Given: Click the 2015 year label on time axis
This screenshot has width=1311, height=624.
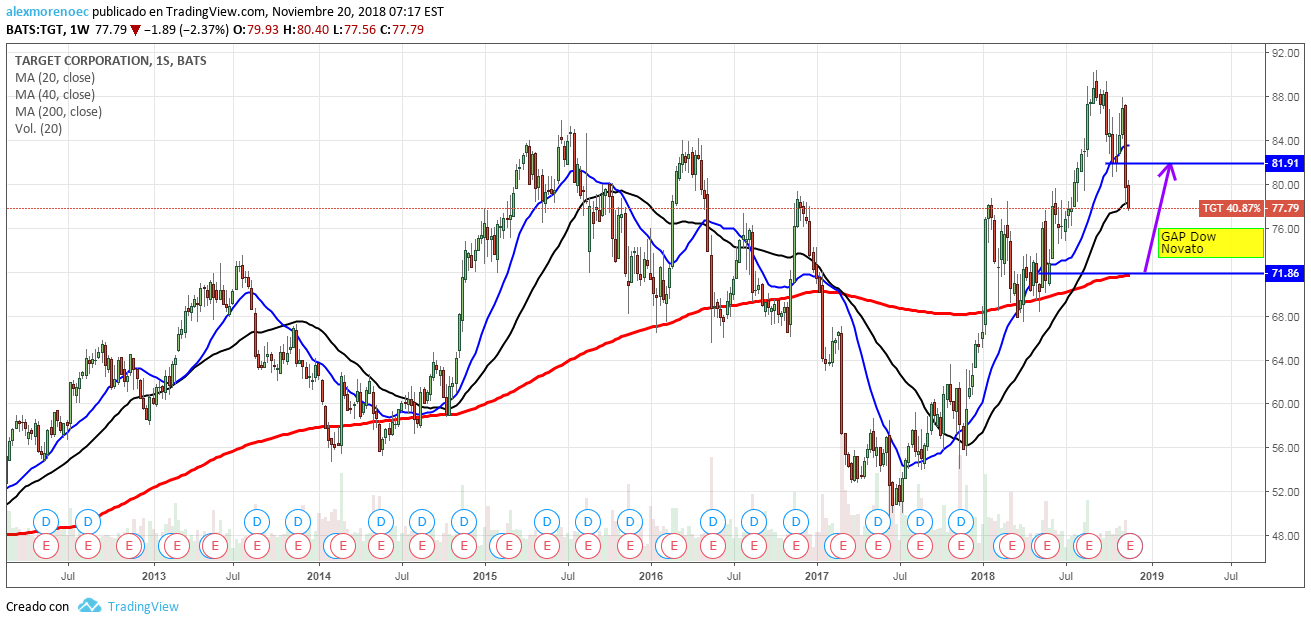Looking at the screenshot, I should click(485, 575).
